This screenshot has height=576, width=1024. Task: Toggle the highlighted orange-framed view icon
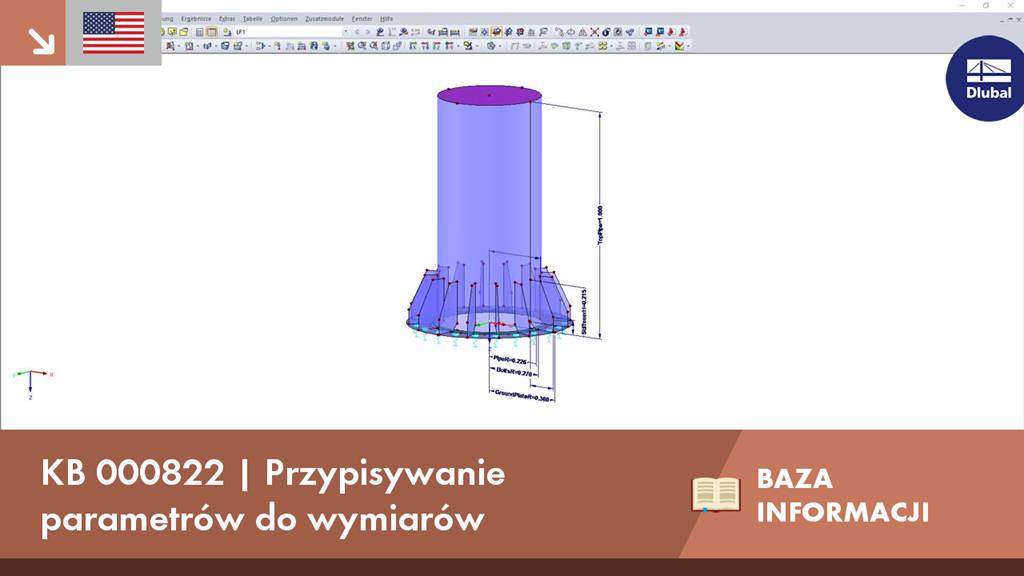[x=497, y=31]
